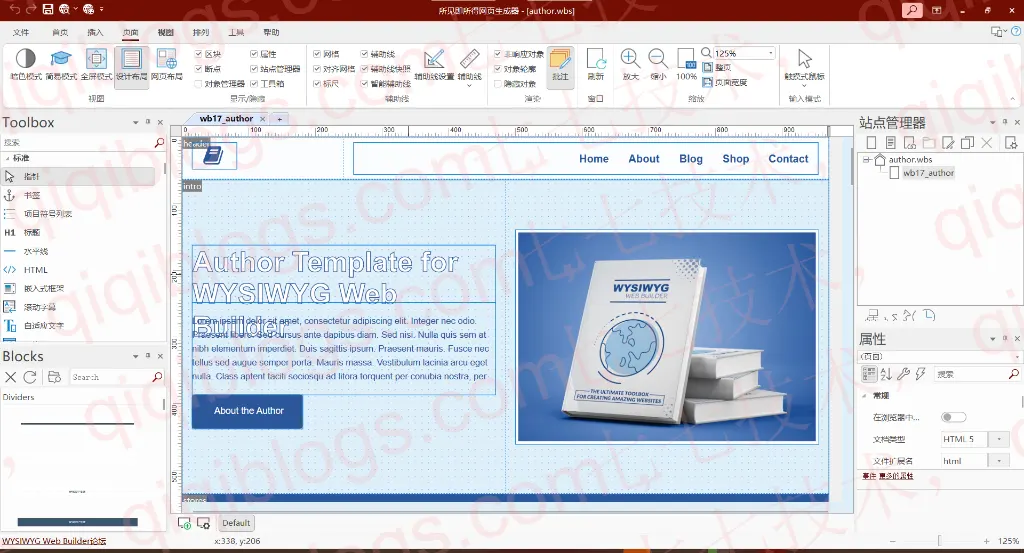
Task: Reset zoom to 100% icon
Action: click(x=686, y=58)
